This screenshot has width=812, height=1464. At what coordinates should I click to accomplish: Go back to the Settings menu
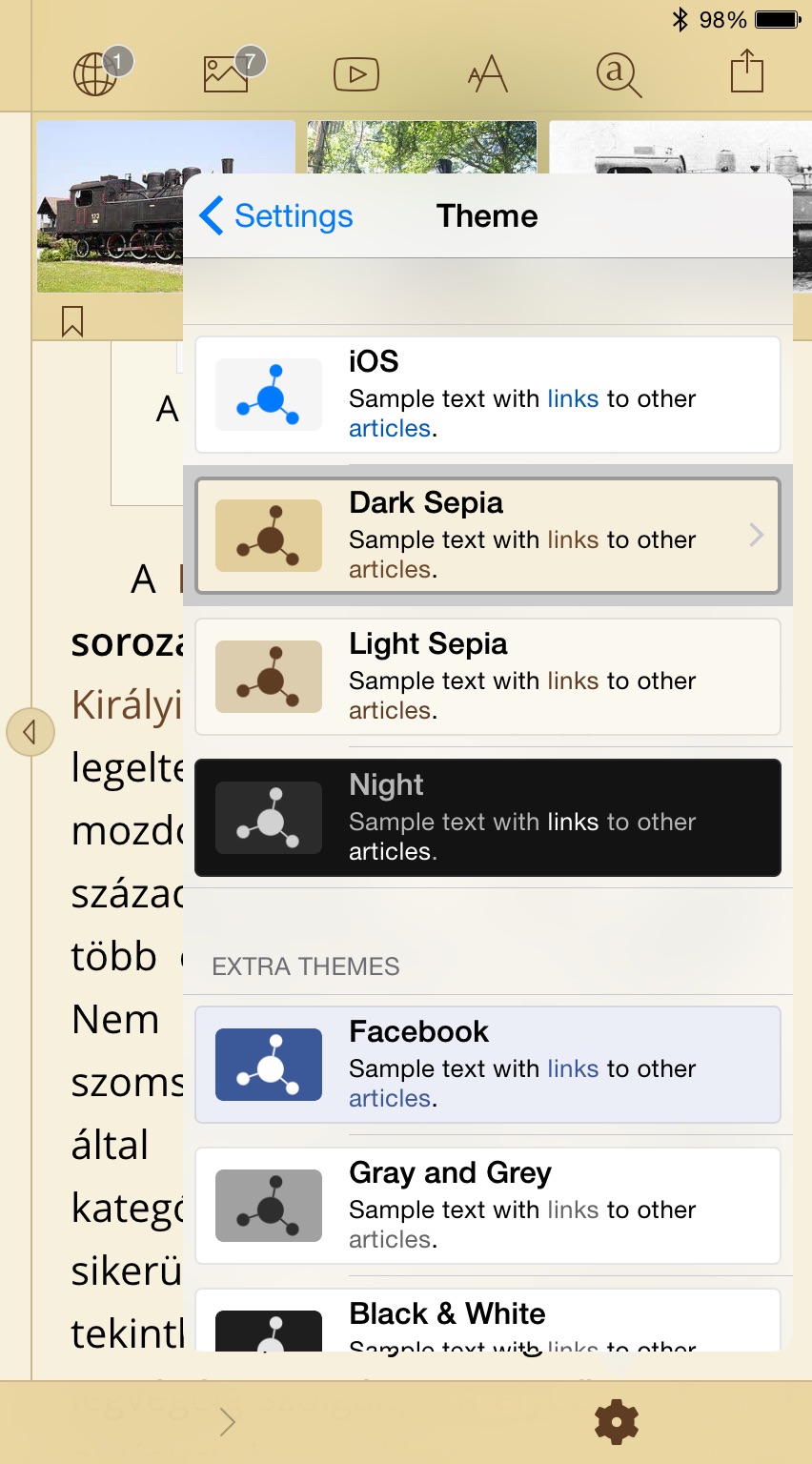pyautogui.click(x=274, y=216)
